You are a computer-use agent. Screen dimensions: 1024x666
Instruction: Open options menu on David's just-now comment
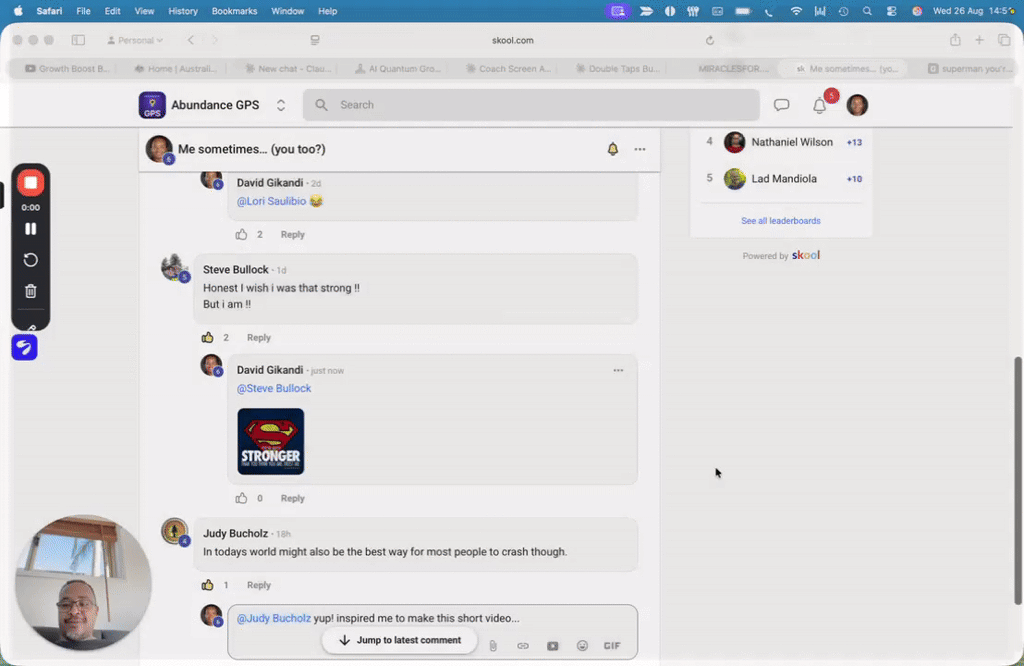[618, 370]
